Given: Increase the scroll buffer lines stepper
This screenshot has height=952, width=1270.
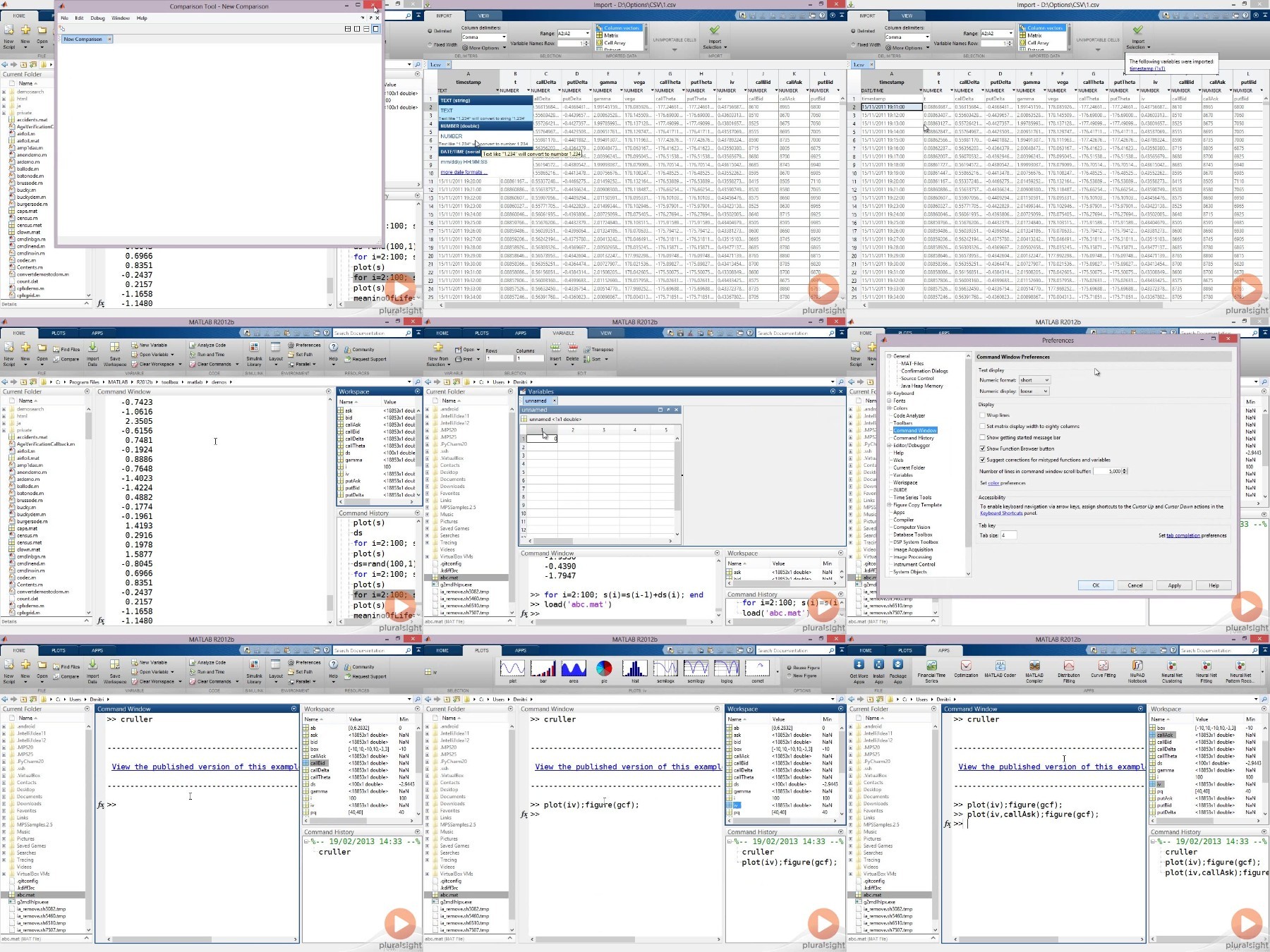Looking at the screenshot, I should coord(1125,470).
